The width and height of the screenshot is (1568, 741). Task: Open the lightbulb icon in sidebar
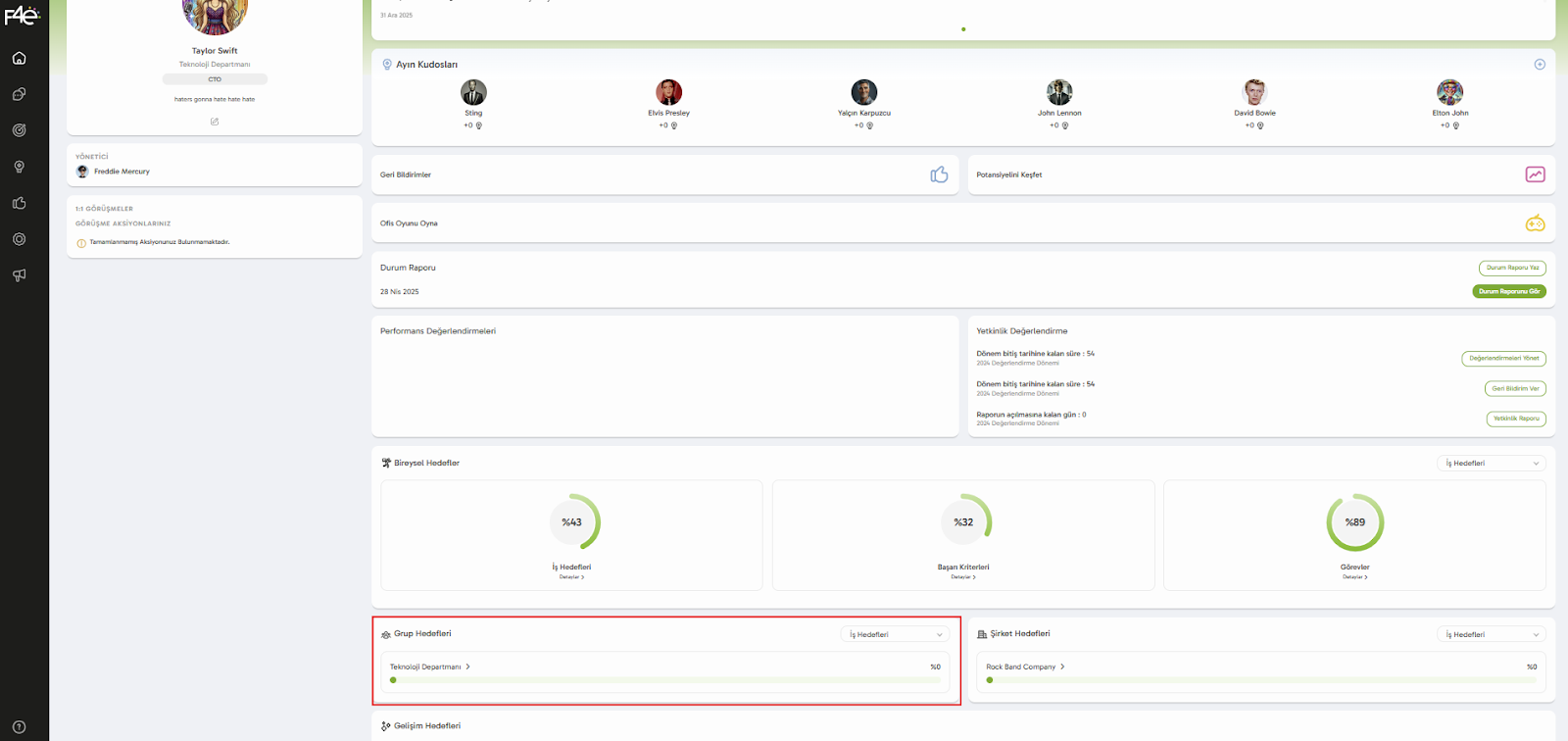[19, 167]
